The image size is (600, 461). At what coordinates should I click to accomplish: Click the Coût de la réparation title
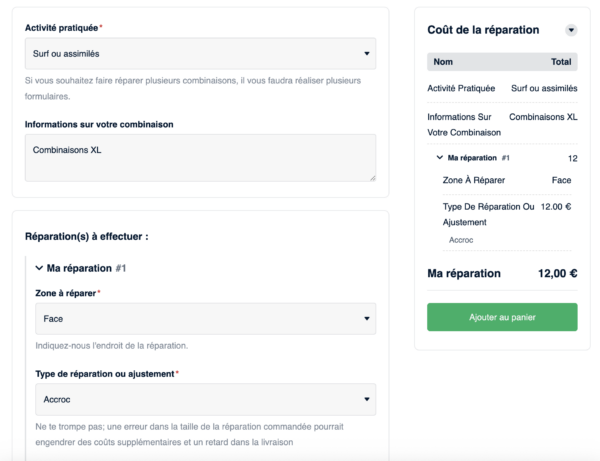(x=483, y=30)
